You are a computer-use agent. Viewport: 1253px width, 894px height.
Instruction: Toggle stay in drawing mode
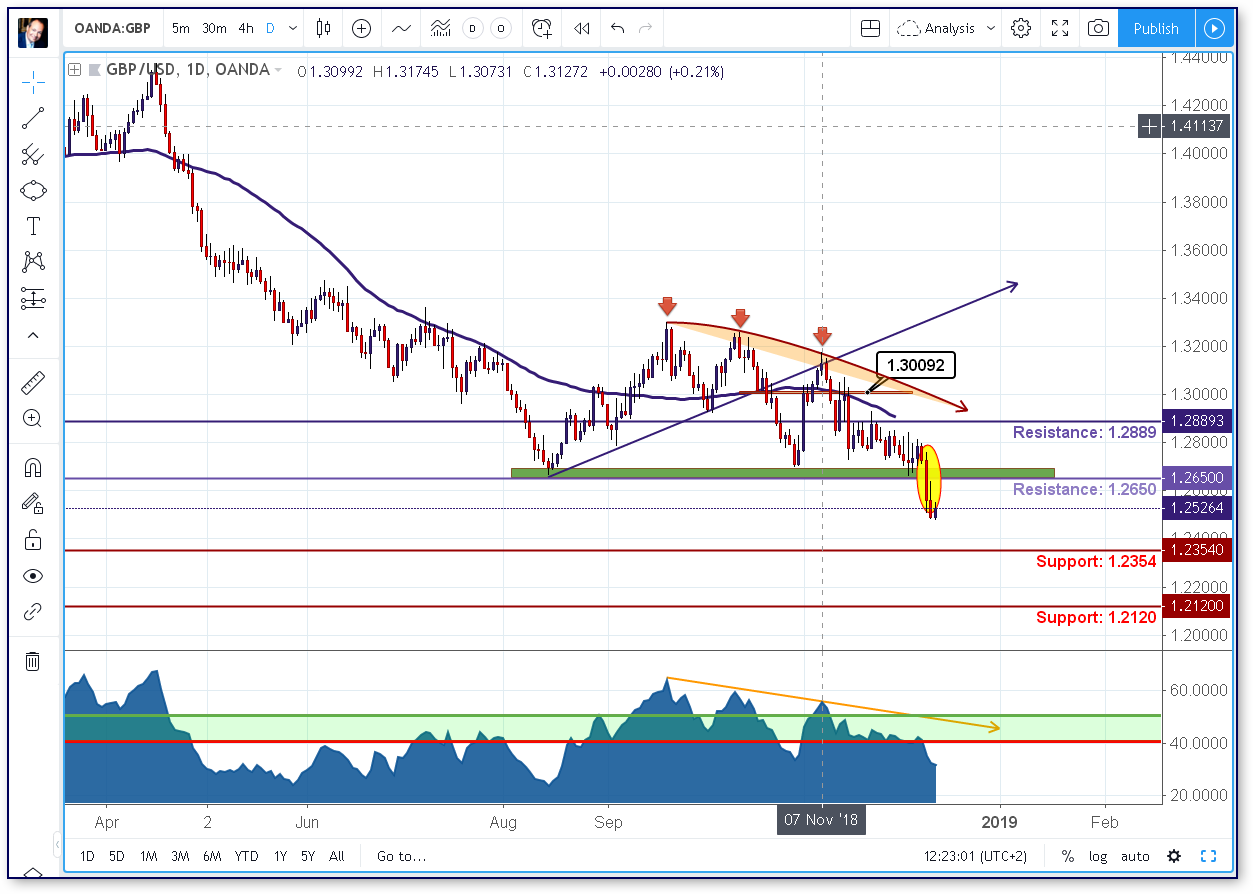click(33, 504)
